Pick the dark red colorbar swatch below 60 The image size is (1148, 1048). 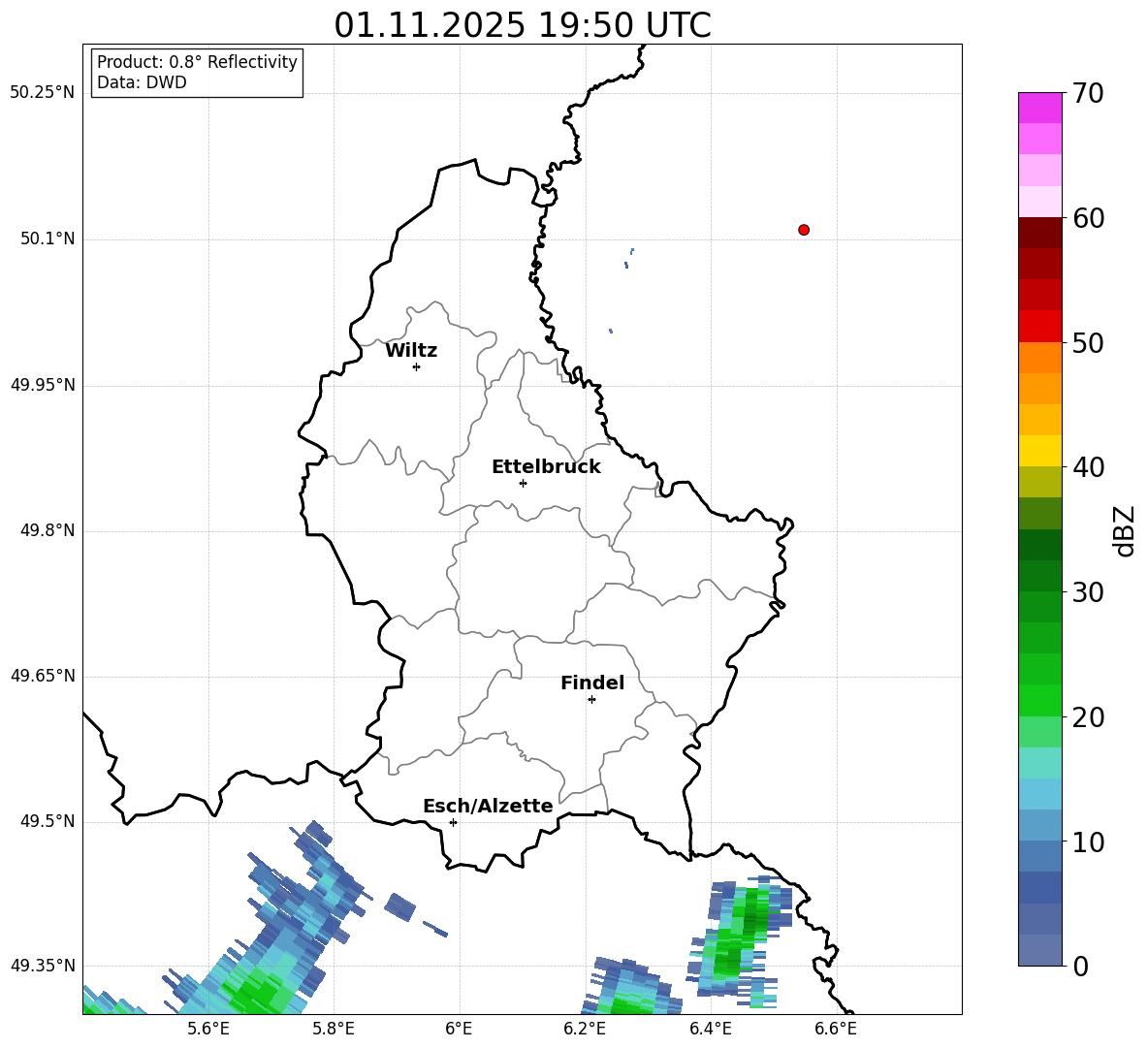click(x=1039, y=233)
